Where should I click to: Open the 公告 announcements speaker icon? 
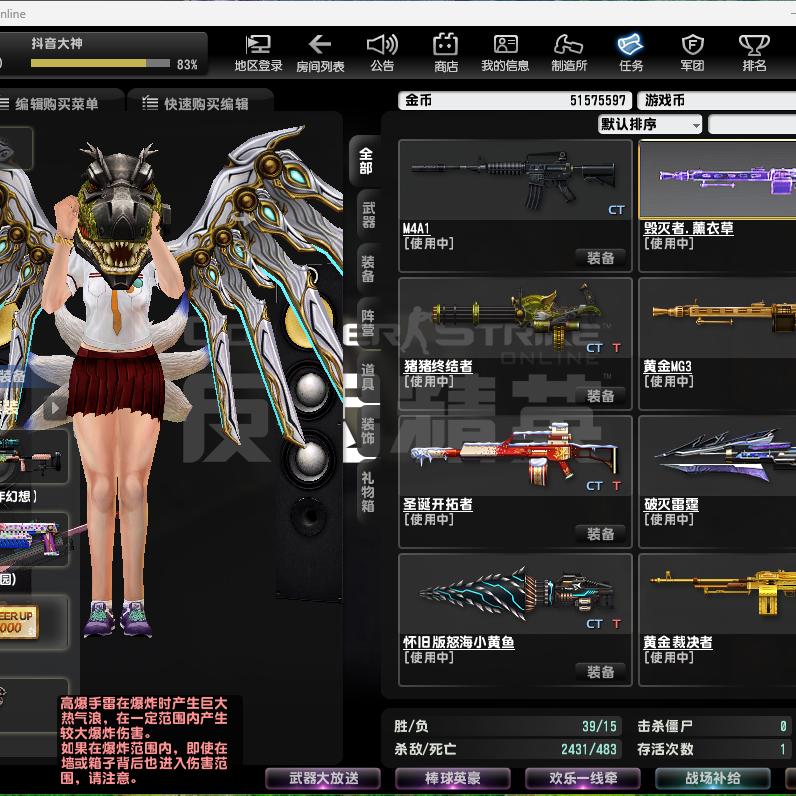pos(382,52)
